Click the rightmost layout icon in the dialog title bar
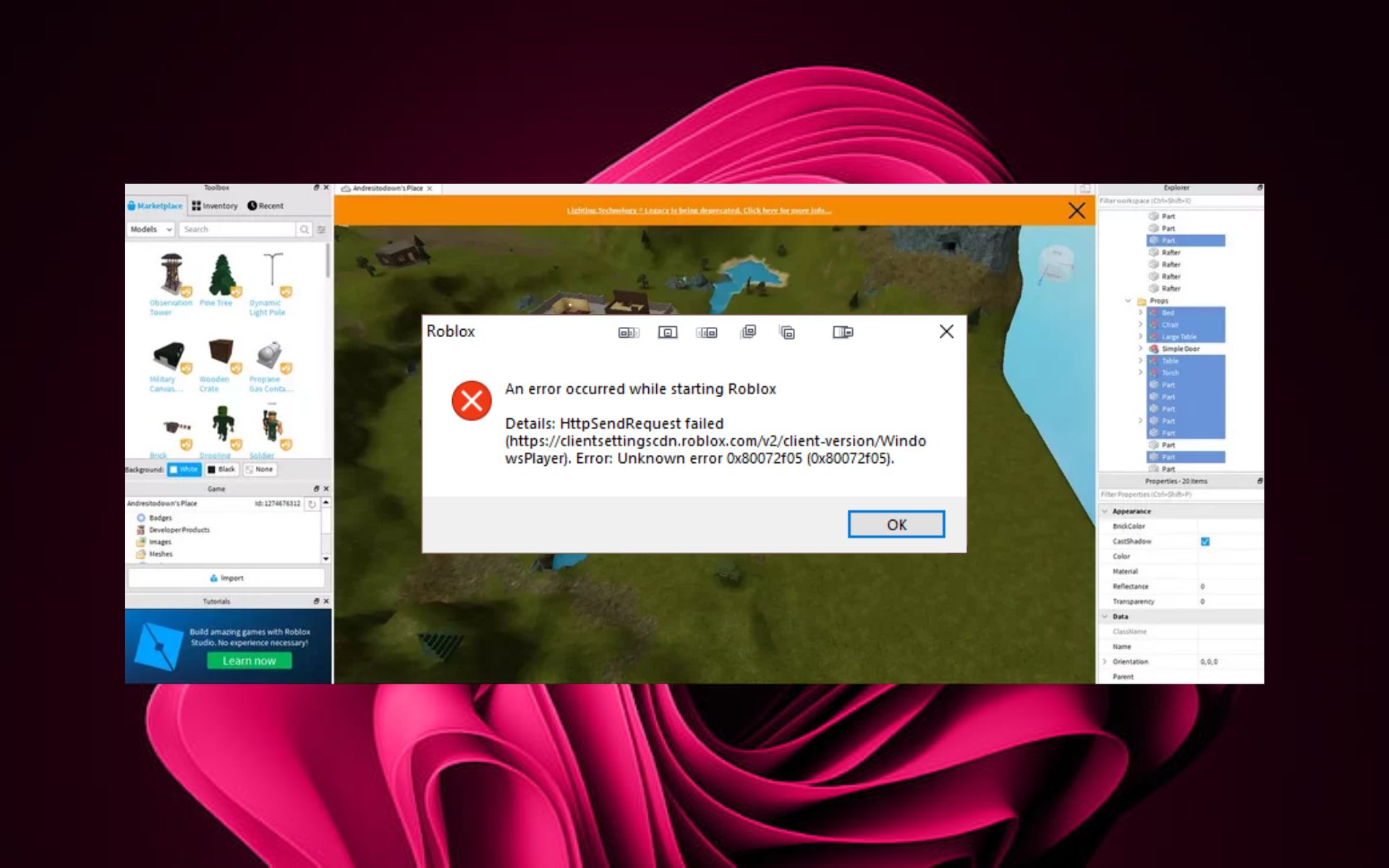 843,332
